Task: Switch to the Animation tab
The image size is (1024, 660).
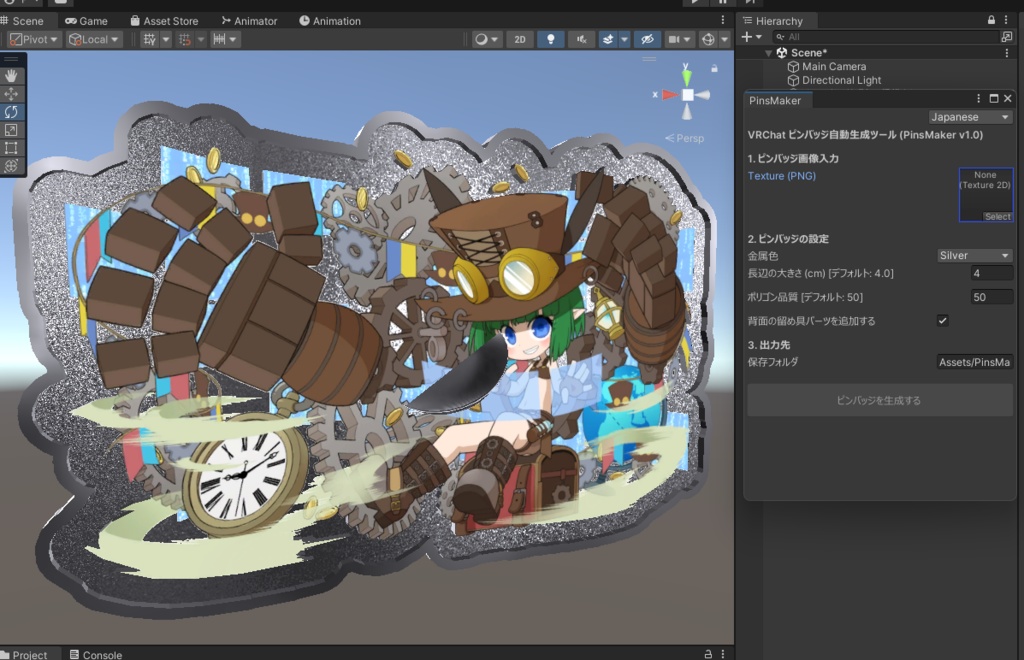Action: point(330,21)
